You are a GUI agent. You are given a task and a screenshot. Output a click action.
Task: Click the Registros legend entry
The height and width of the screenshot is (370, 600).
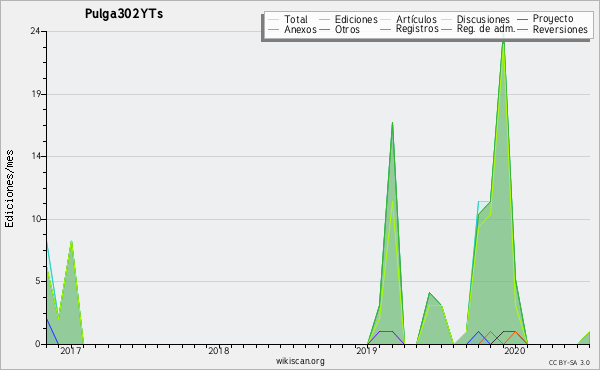click(x=417, y=29)
